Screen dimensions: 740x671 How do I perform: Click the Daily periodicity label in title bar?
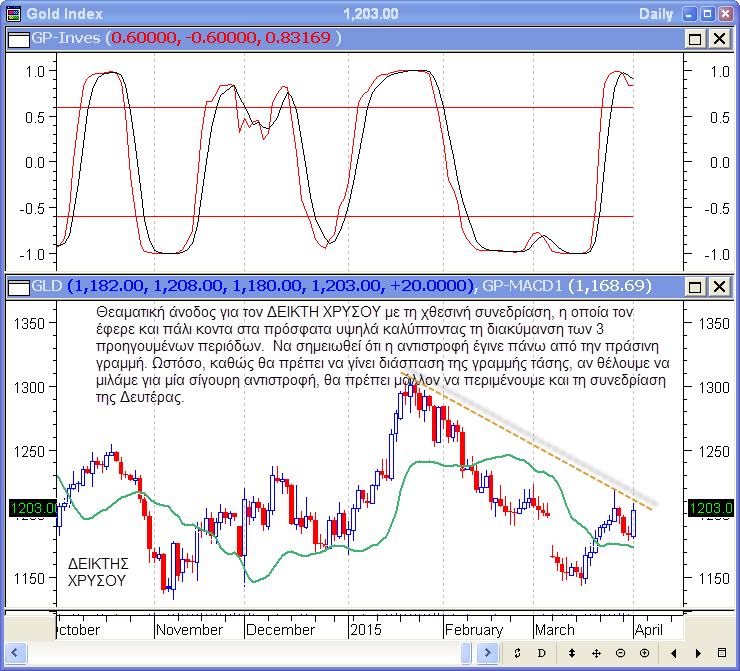[x=656, y=14]
